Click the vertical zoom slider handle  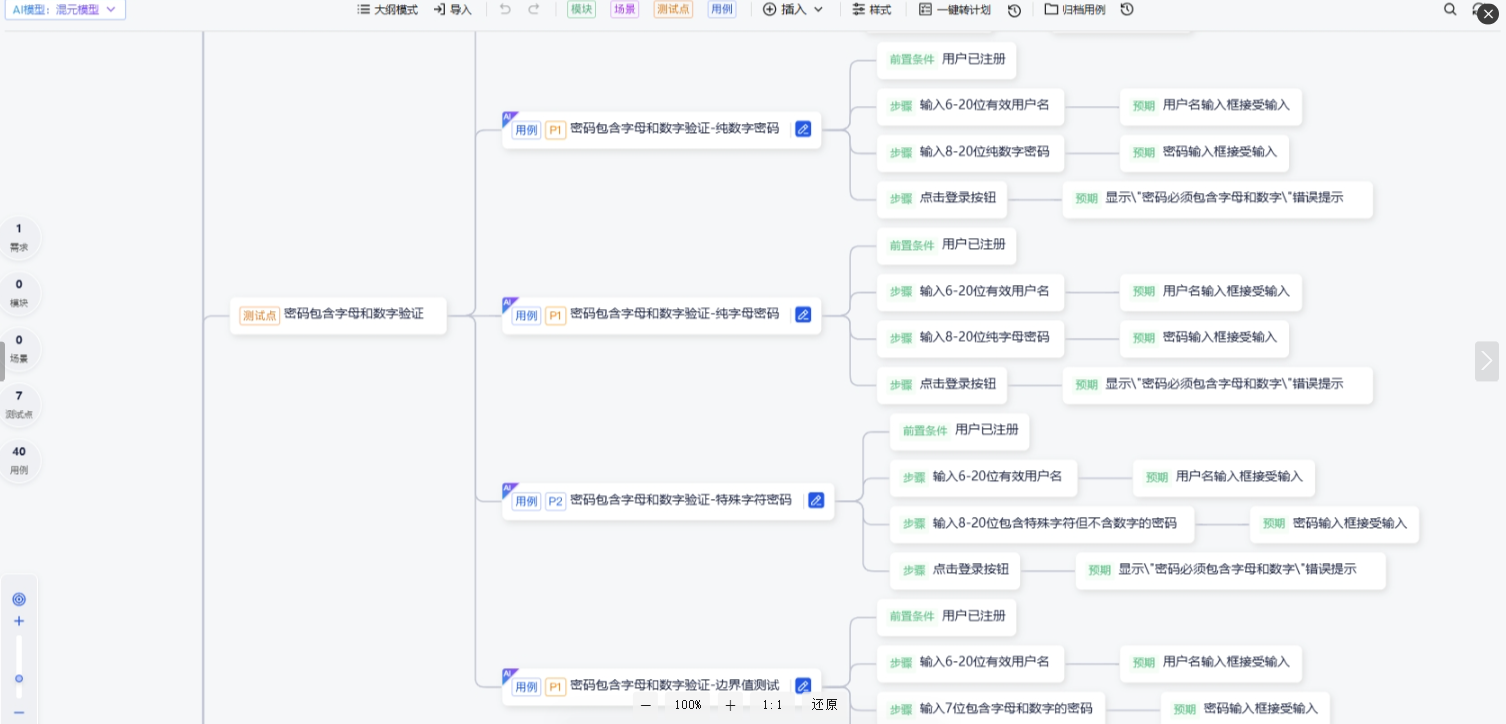click(x=18, y=679)
